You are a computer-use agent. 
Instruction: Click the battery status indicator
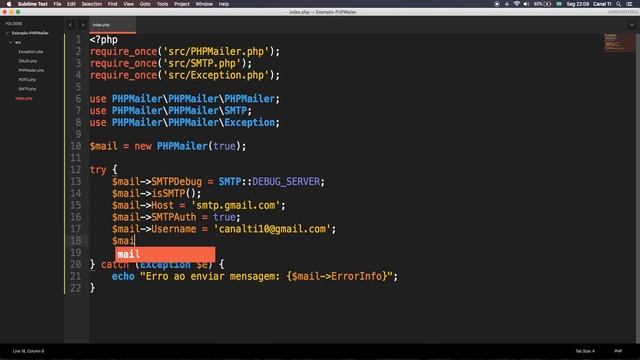tap(542, 4)
